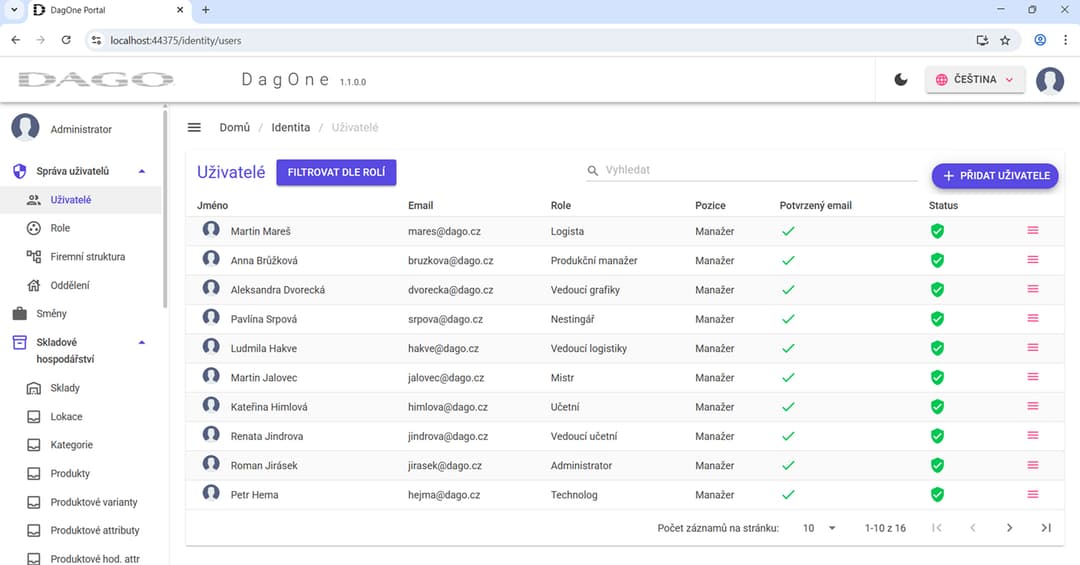Open actions menu for Renata Jindrova
Viewport: 1080px width, 565px height.
1032,435
